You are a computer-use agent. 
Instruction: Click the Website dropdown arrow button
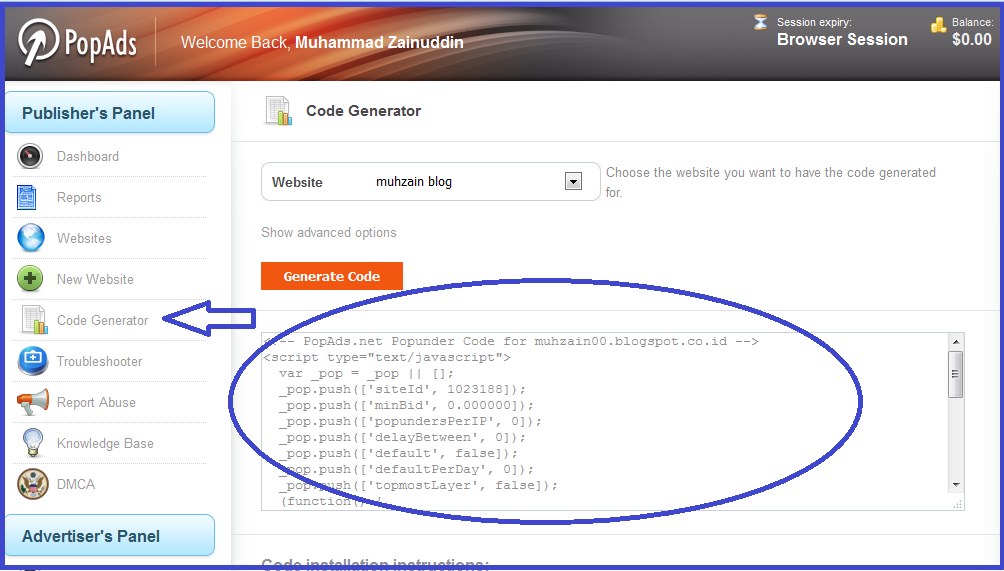point(573,182)
